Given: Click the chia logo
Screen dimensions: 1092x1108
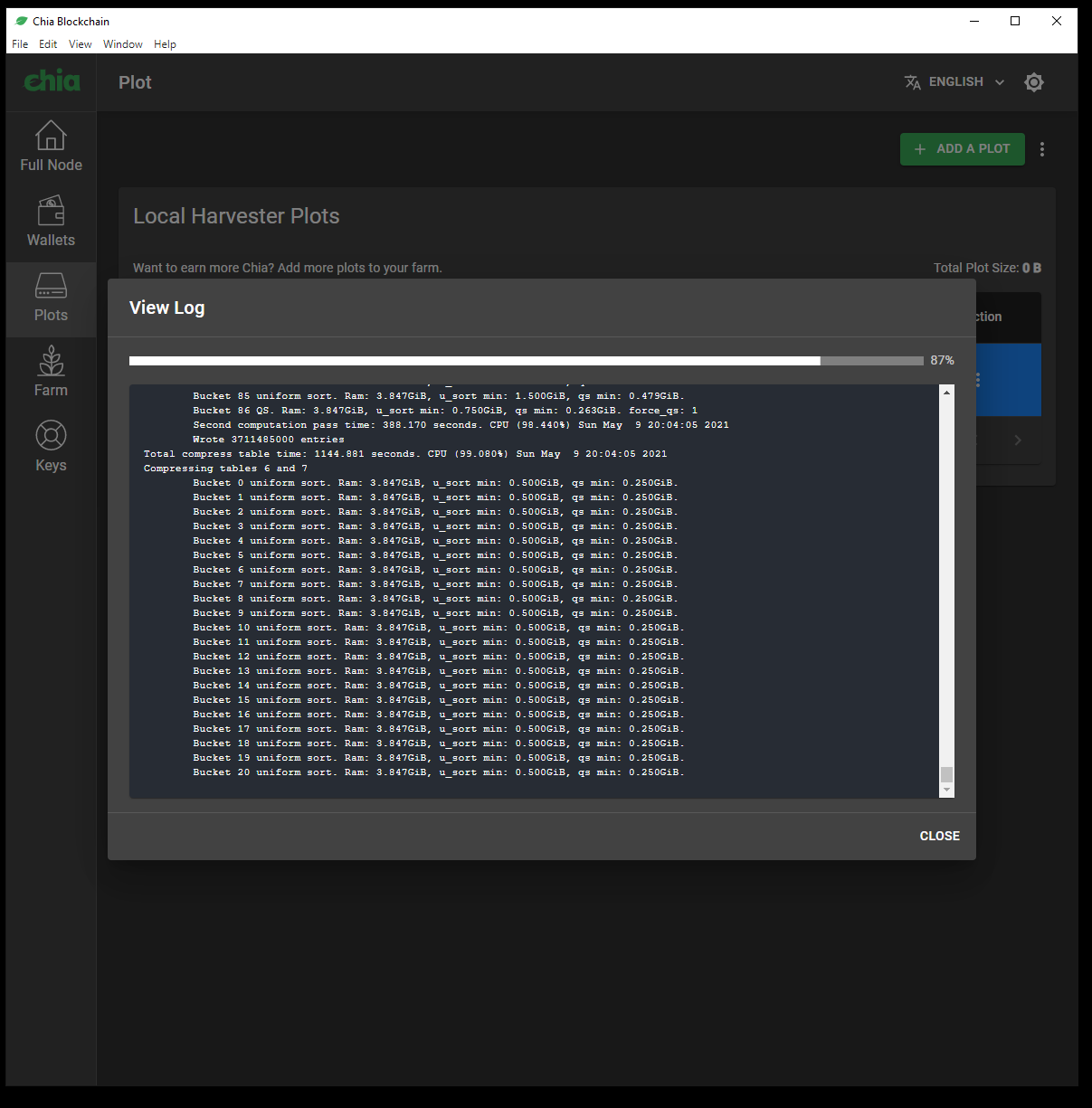Looking at the screenshot, I should pyautogui.click(x=52, y=80).
